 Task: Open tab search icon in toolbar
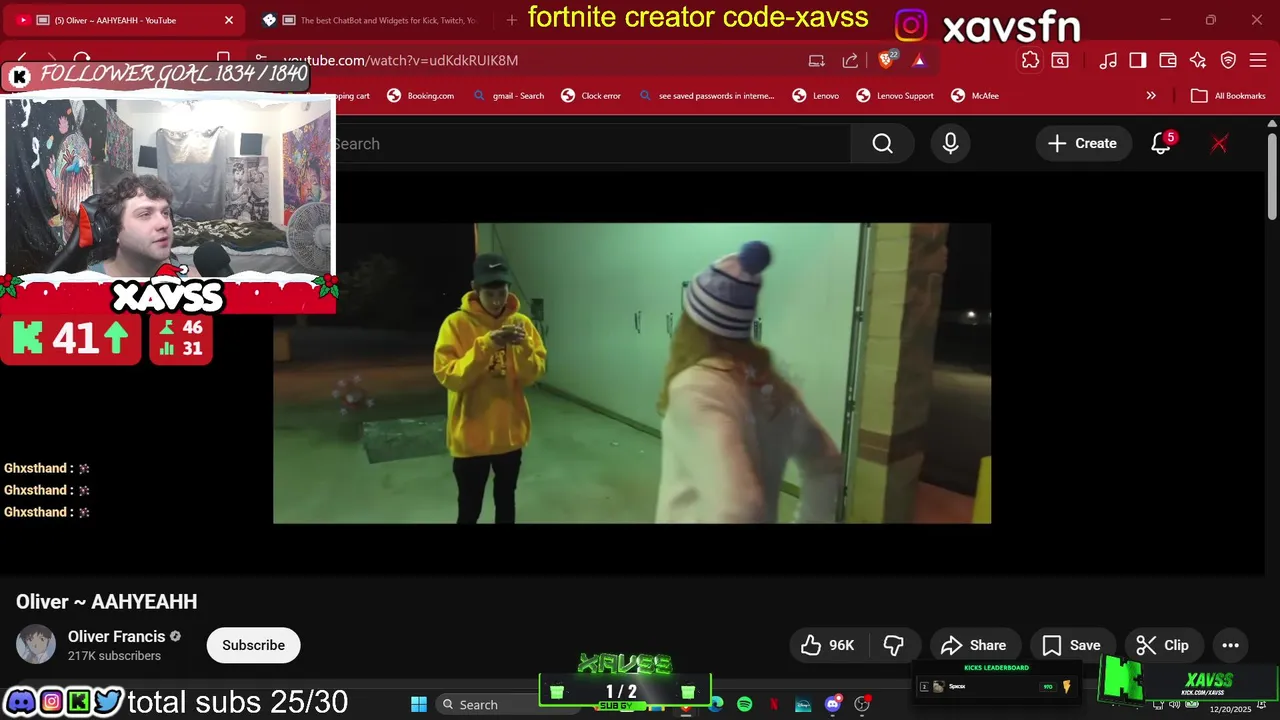[1060, 60]
